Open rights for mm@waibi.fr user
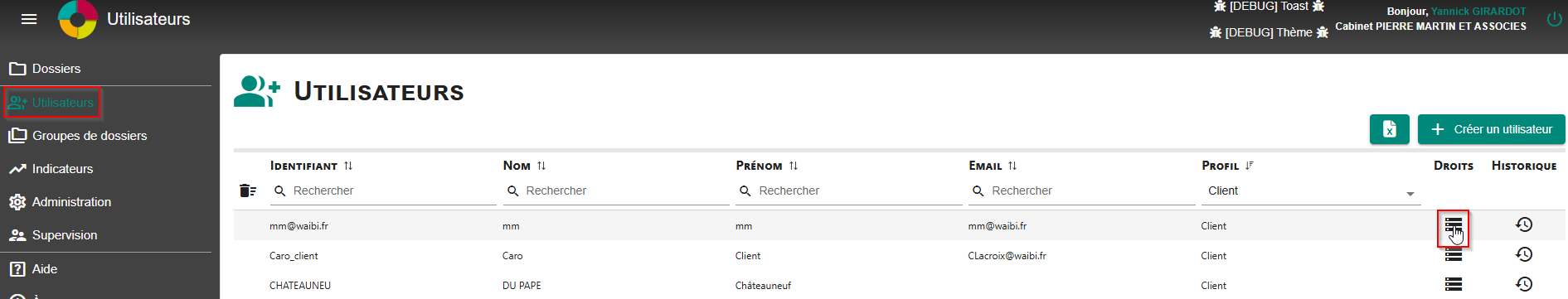Image resolution: width=1568 pixels, height=299 pixels. coord(1454,225)
